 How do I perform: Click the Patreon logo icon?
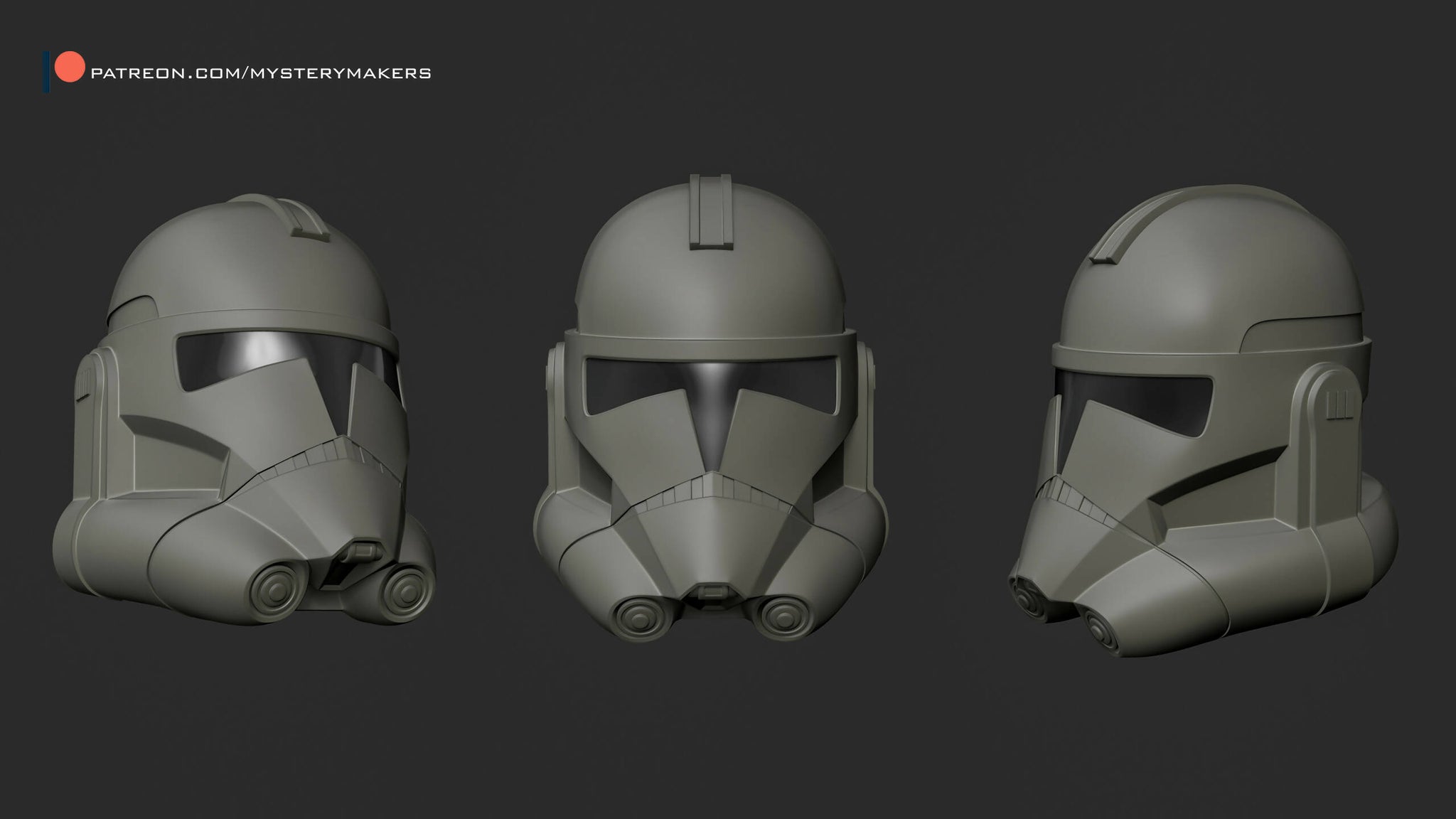pyautogui.click(x=60, y=68)
